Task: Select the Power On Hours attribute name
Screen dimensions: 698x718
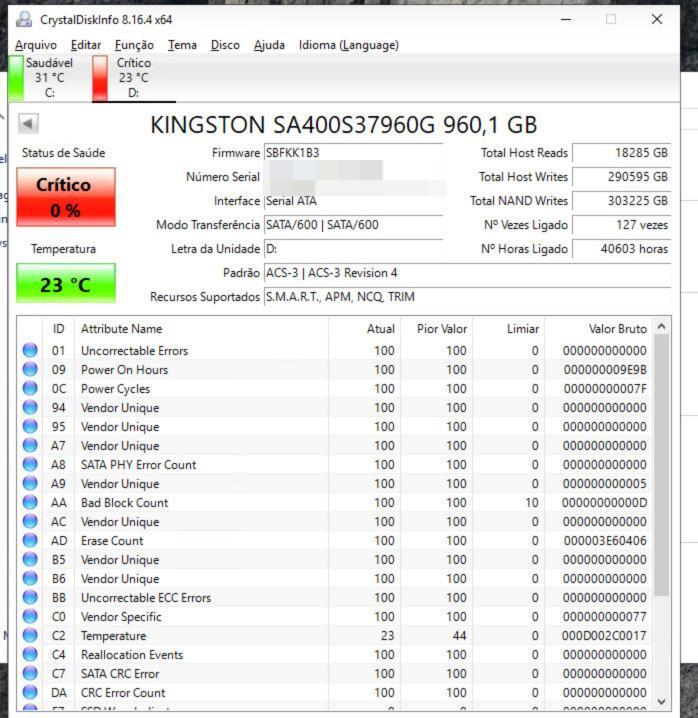Action: coord(125,370)
